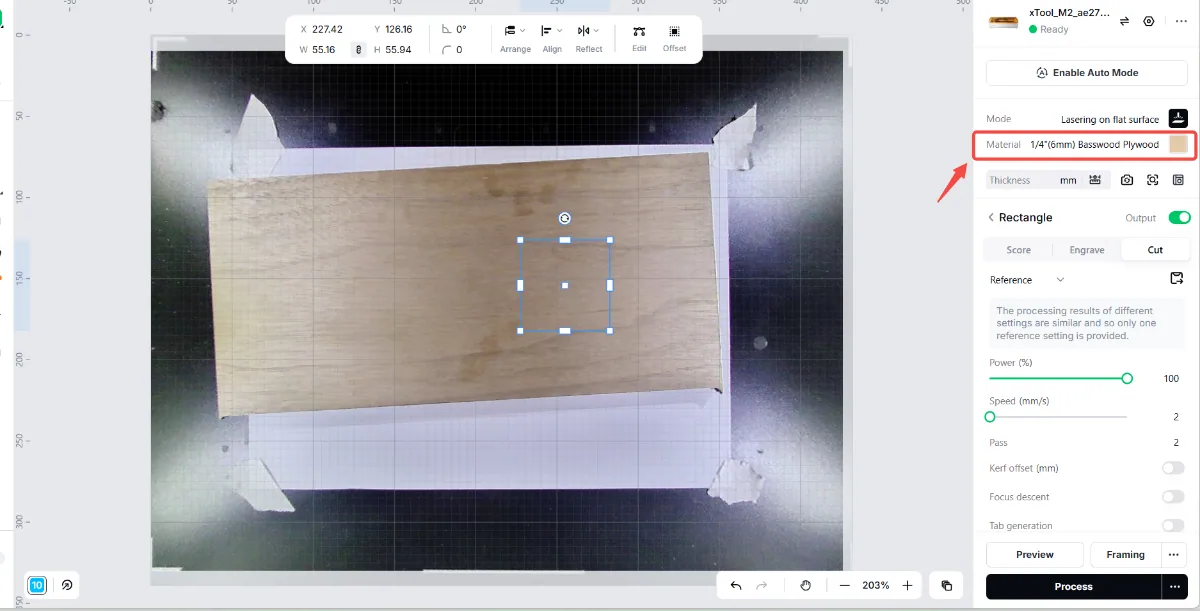Image resolution: width=1200 pixels, height=611 pixels.
Task: Click the undo arrow
Action: pos(736,585)
